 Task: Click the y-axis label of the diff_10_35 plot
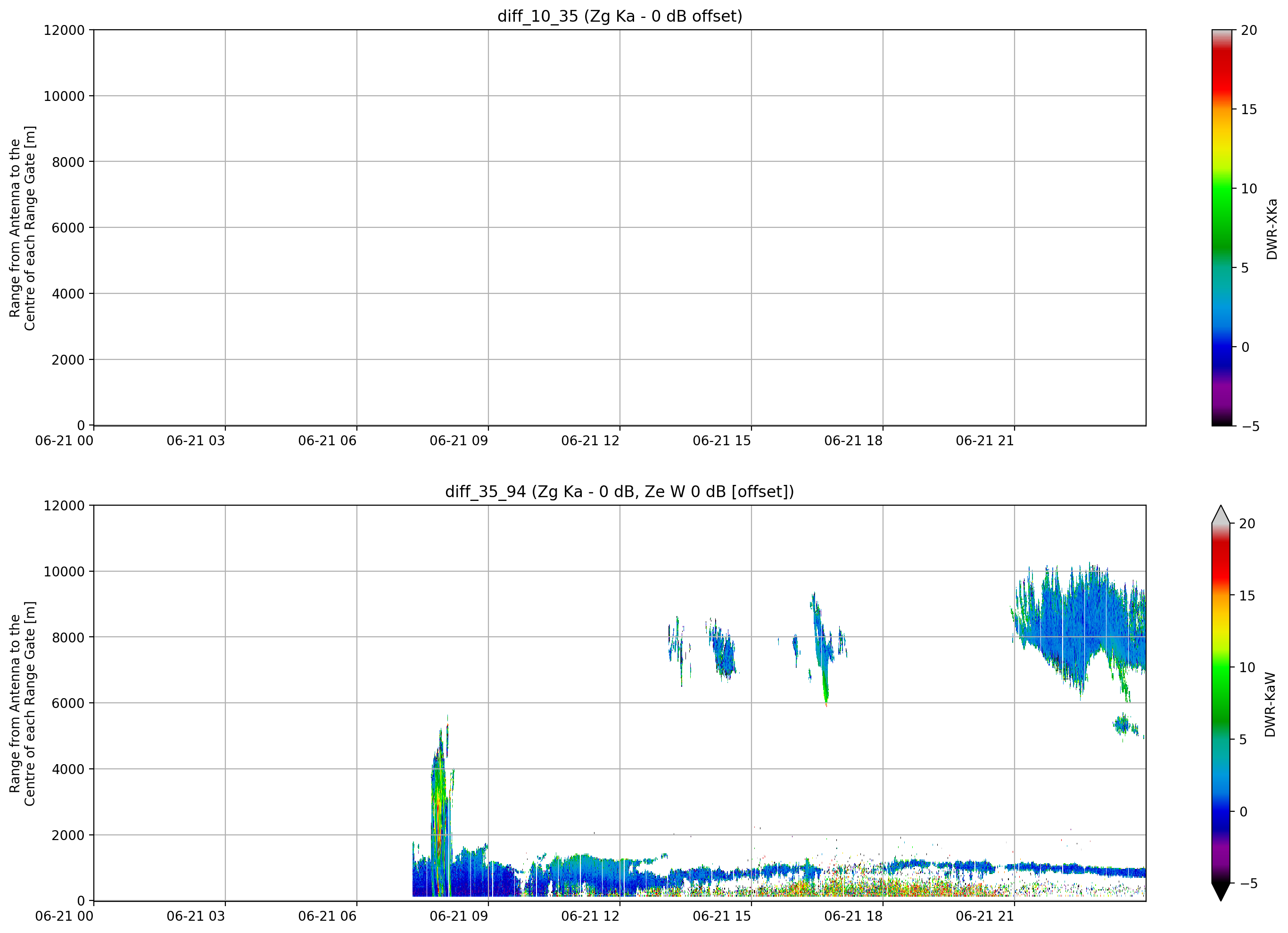23,228
